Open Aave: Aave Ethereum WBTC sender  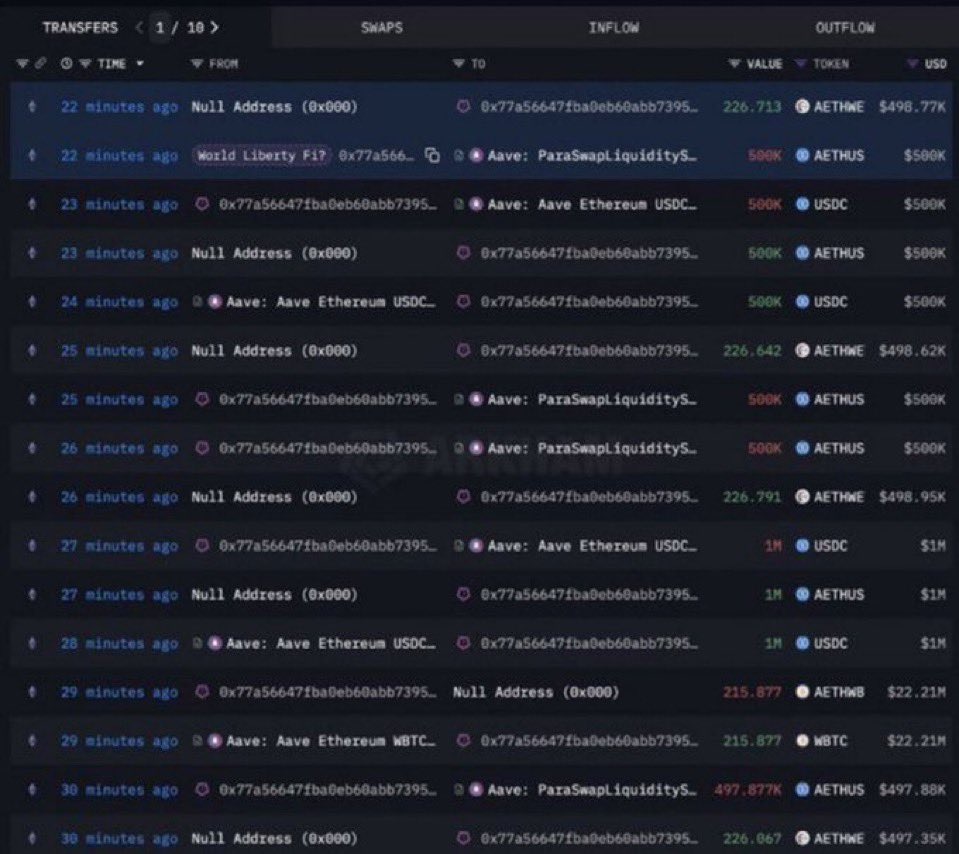point(331,741)
